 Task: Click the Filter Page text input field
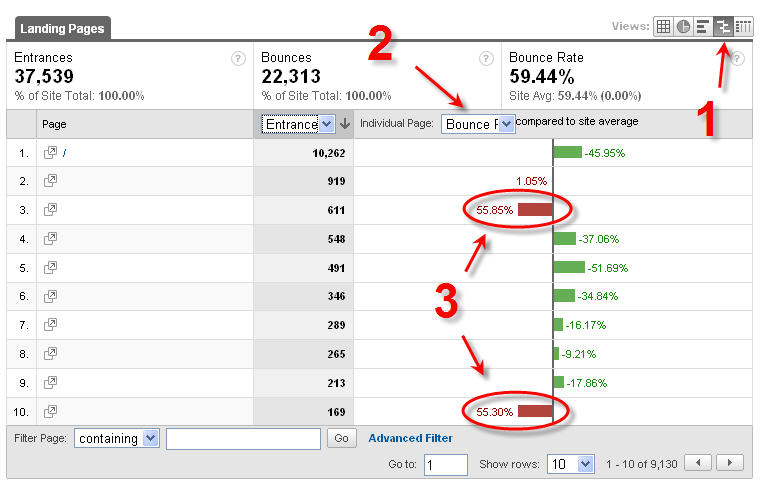[x=243, y=438]
